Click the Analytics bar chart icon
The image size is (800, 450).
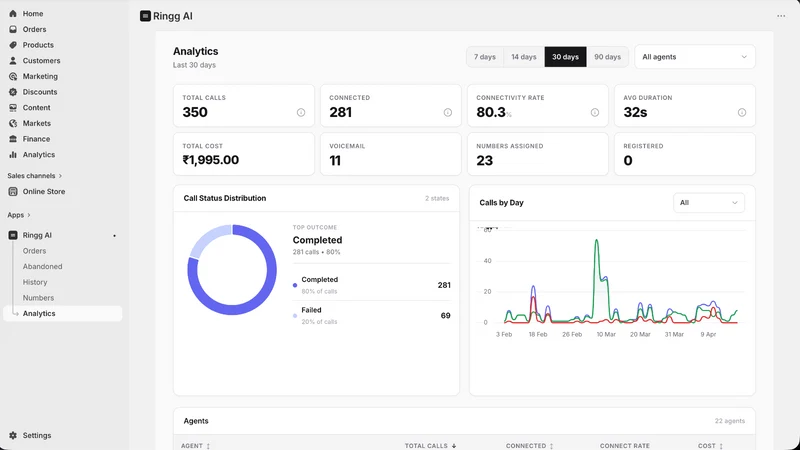point(13,155)
